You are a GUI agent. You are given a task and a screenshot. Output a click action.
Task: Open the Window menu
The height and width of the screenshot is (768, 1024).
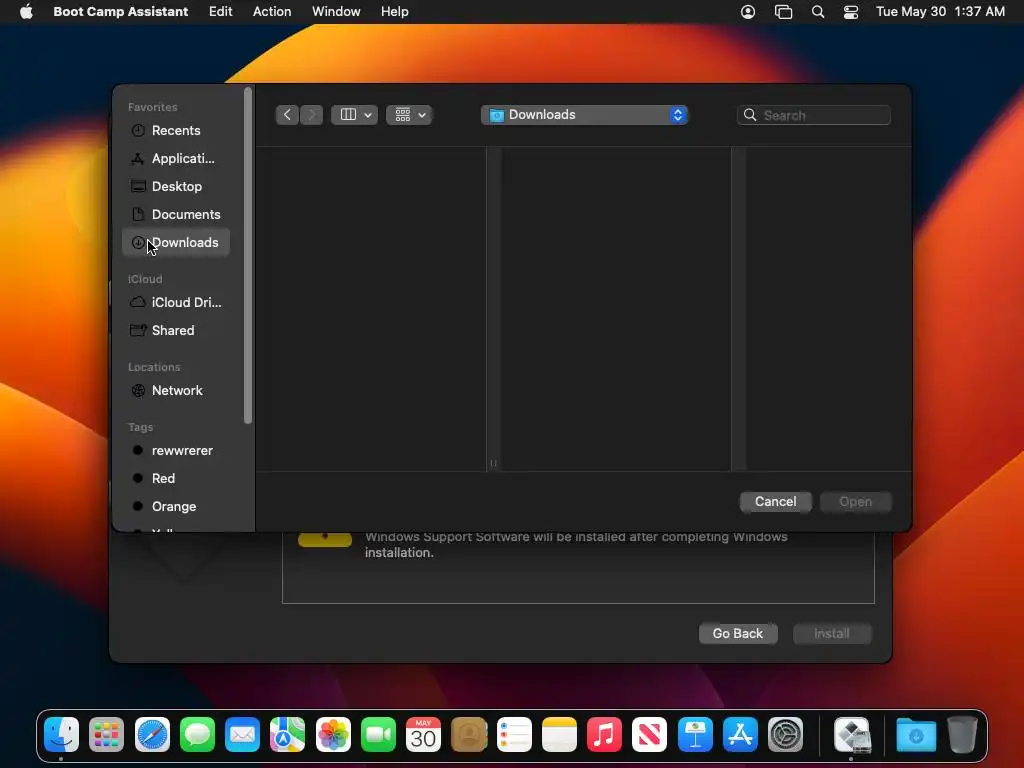336,12
